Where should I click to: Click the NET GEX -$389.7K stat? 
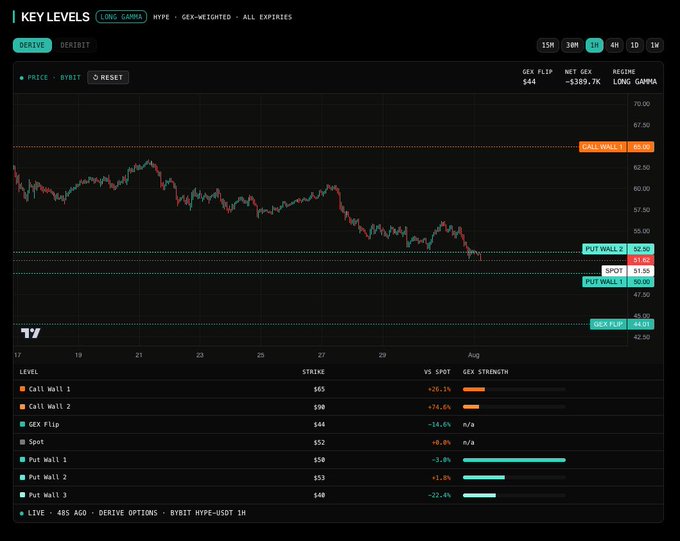pos(582,77)
